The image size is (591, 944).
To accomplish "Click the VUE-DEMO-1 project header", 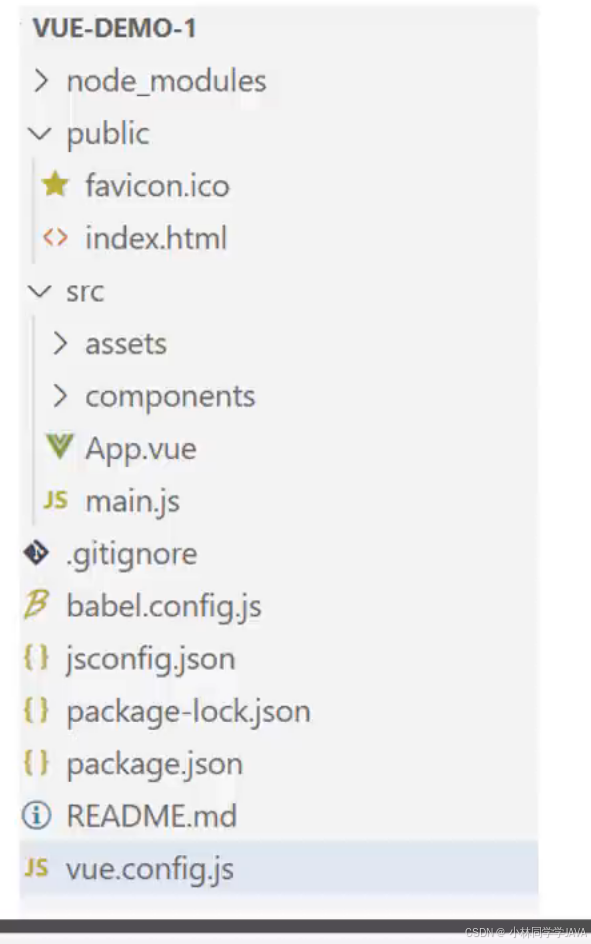I will pyautogui.click(x=114, y=28).
